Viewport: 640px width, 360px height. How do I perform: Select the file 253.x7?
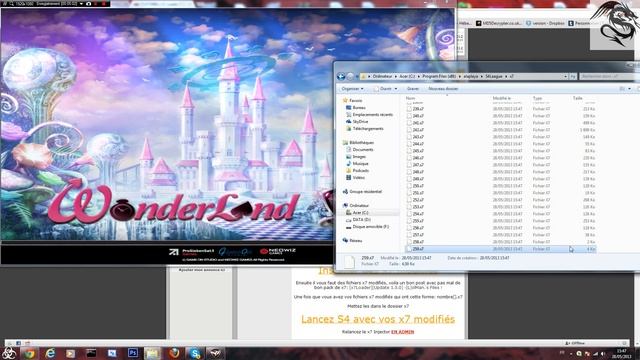(501, 207)
